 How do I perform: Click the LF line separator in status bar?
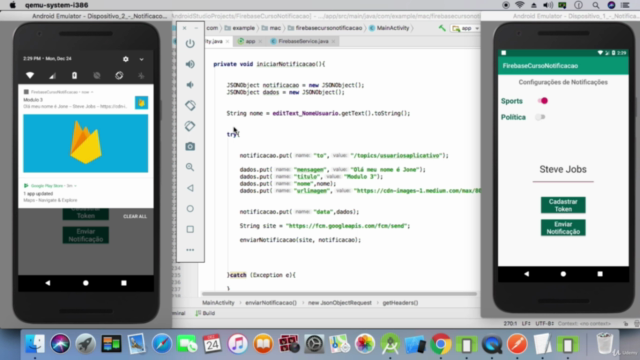525,323
